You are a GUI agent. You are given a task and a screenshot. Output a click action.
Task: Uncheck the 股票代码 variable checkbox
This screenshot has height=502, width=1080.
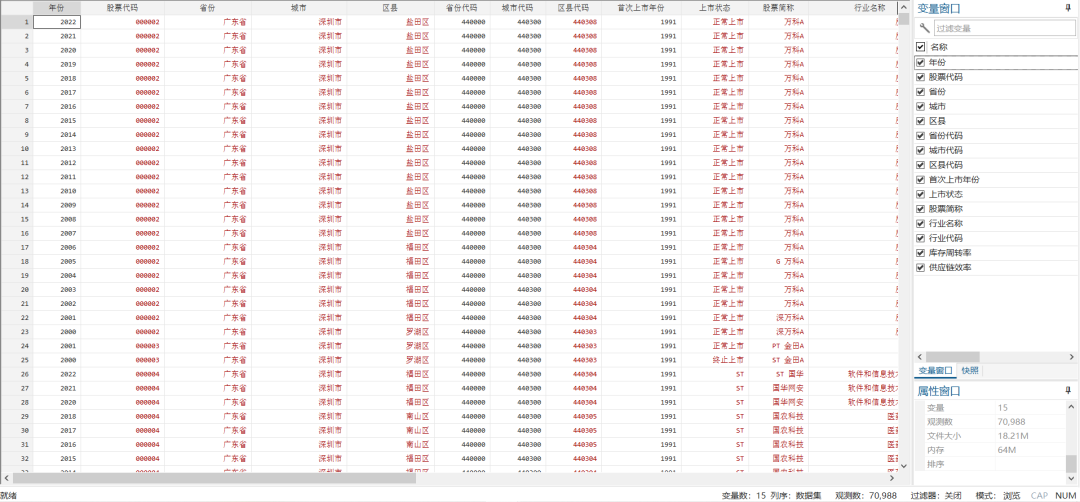point(920,76)
